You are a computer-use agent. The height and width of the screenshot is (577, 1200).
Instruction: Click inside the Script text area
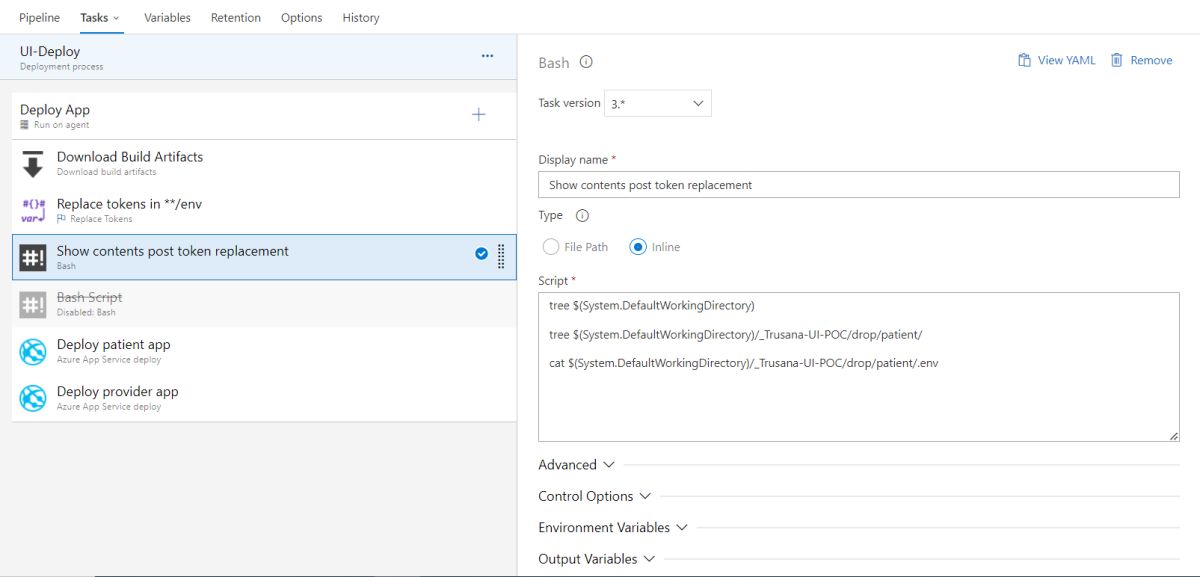click(x=859, y=367)
